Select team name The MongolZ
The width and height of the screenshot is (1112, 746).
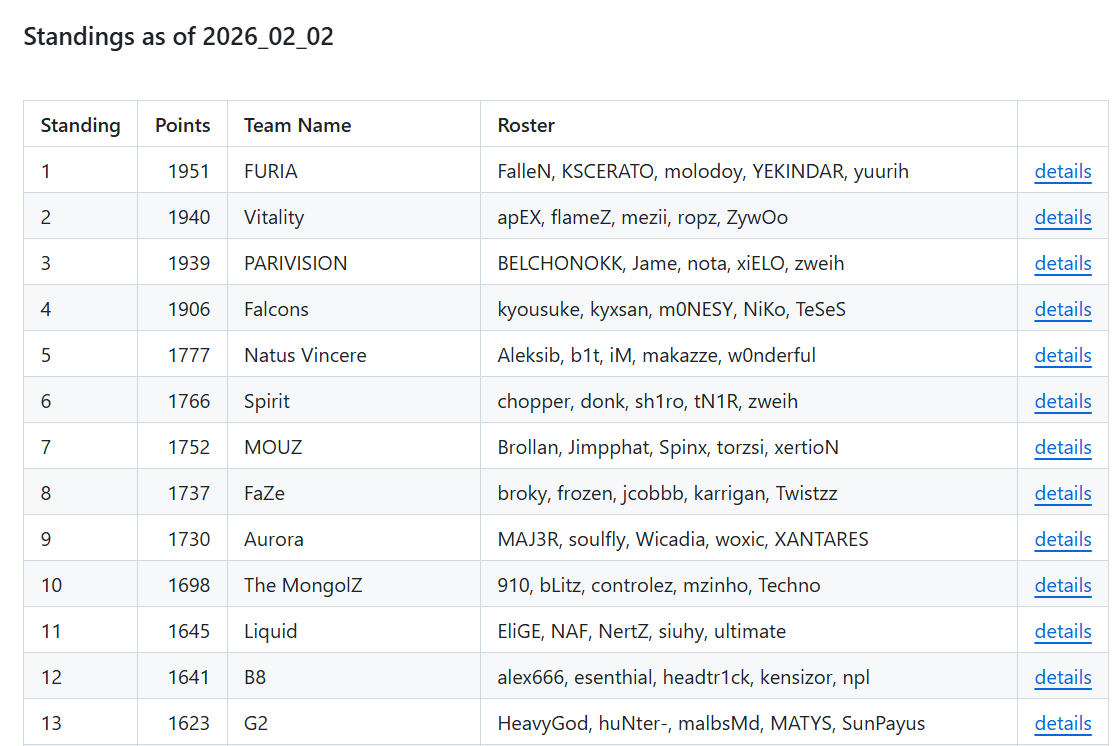(x=303, y=586)
